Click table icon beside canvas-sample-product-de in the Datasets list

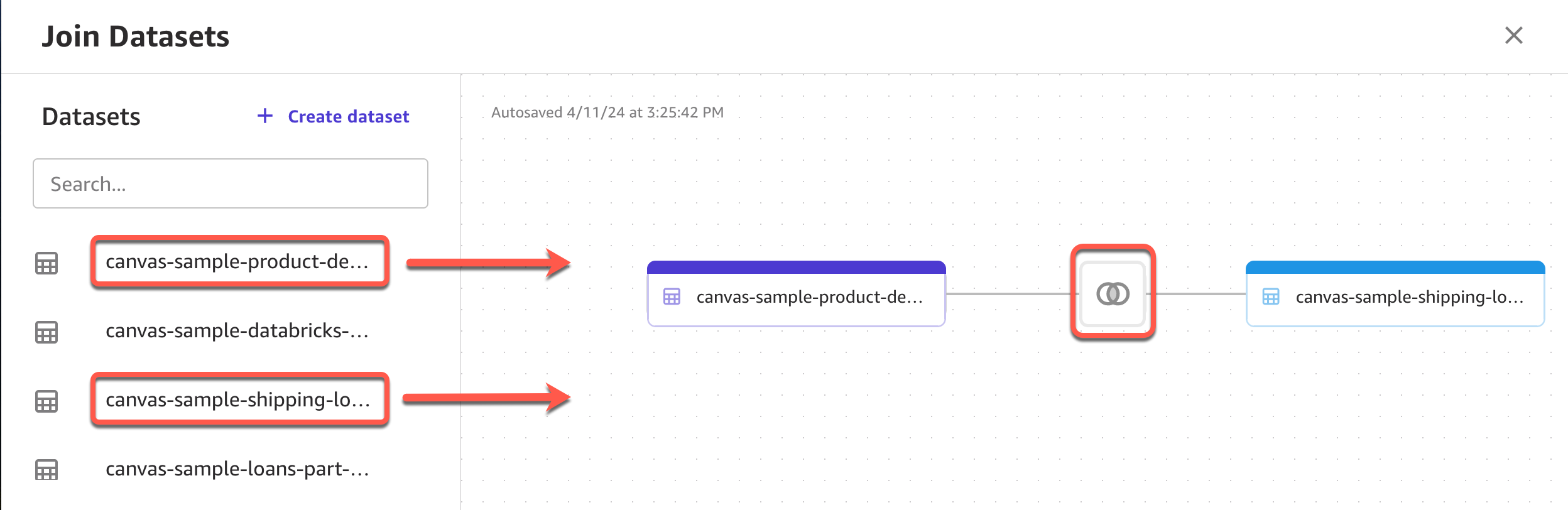click(x=46, y=263)
